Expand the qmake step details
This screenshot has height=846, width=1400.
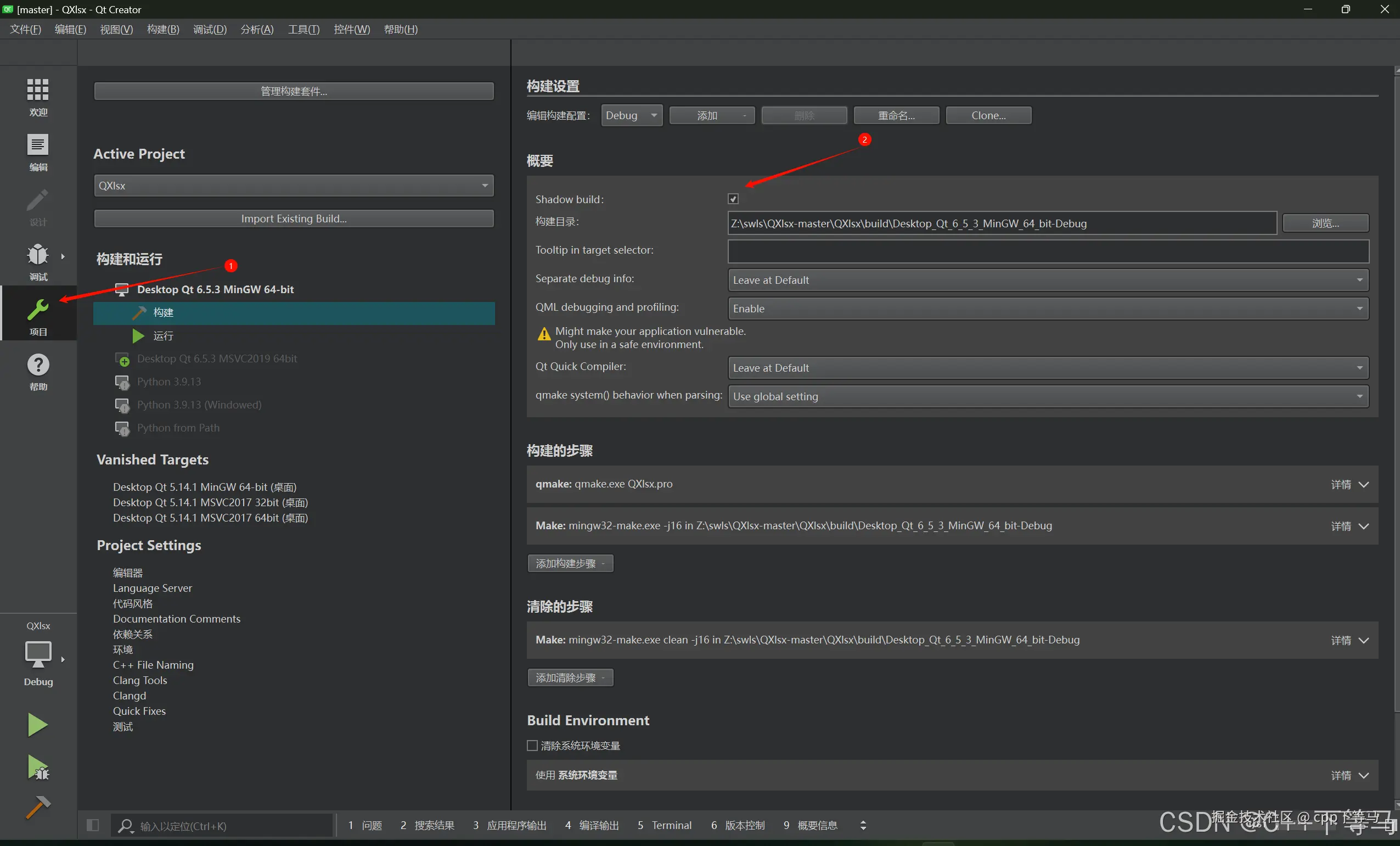point(1350,484)
